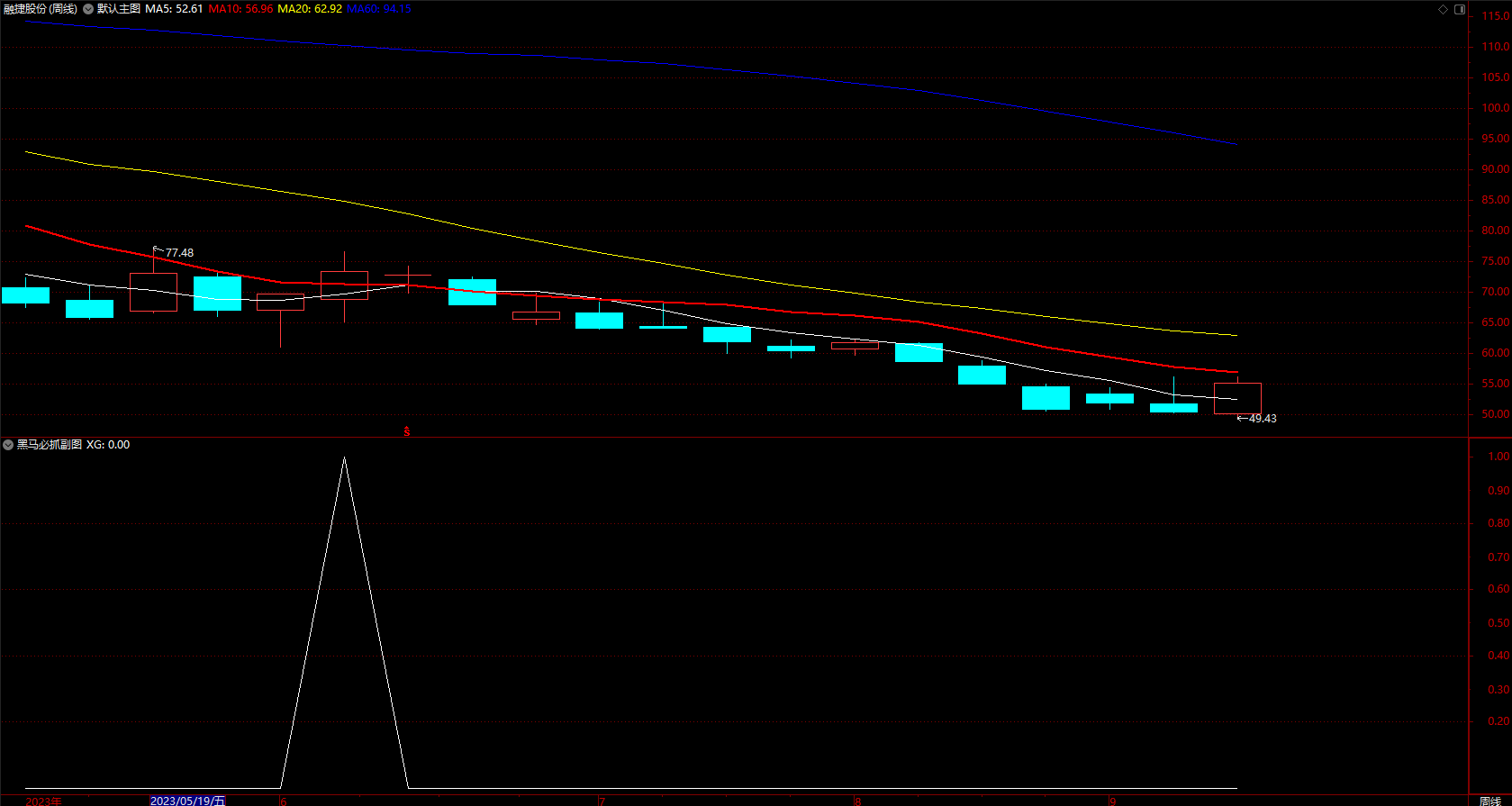Click the MA60: 94.15 label
The height and width of the screenshot is (806, 1512).
(x=379, y=9)
